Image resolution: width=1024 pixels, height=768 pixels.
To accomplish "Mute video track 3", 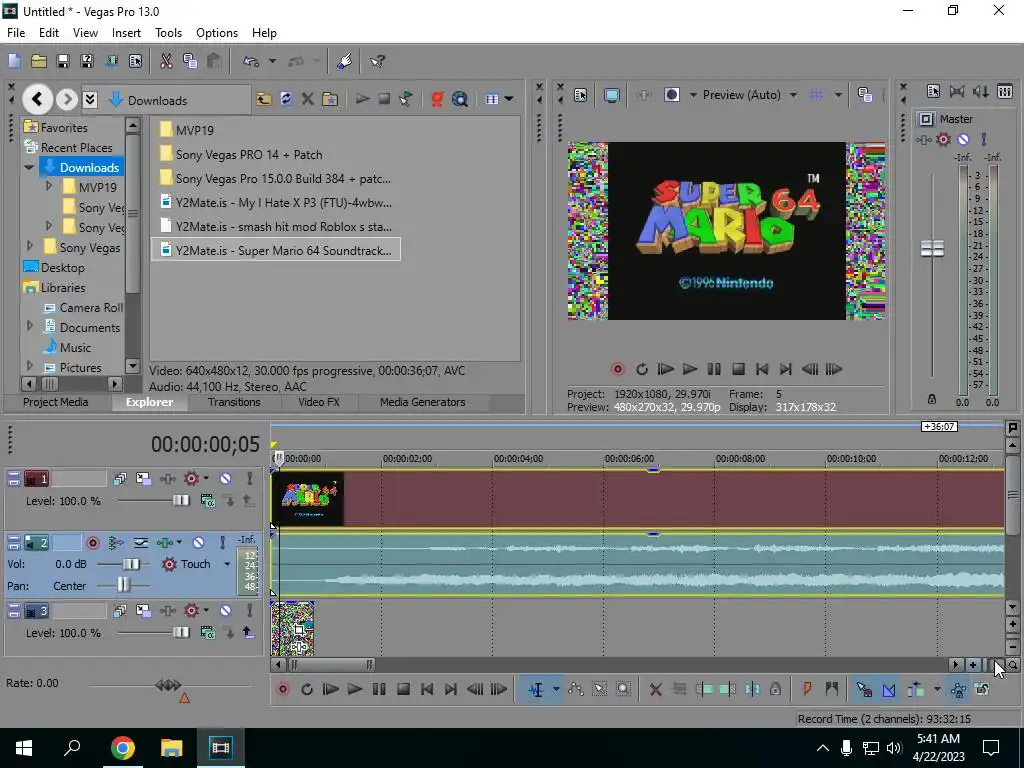I will pyautogui.click(x=225, y=611).
